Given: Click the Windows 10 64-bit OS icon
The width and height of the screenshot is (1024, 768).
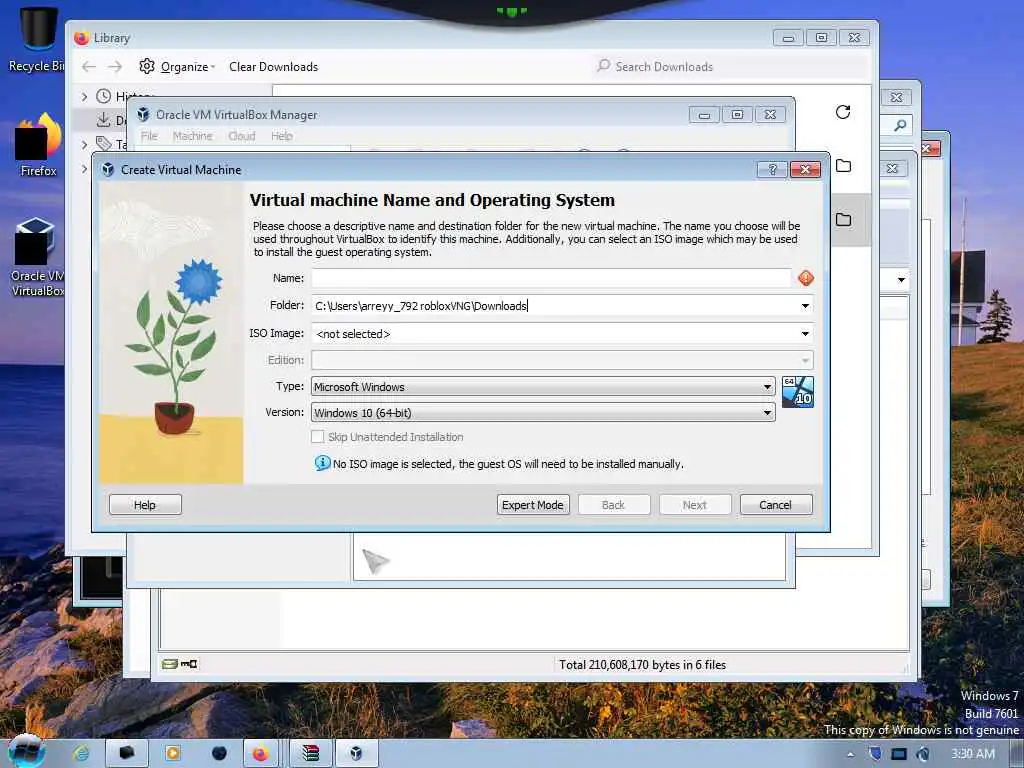Looking at the screenshot, I should point(797,392).
